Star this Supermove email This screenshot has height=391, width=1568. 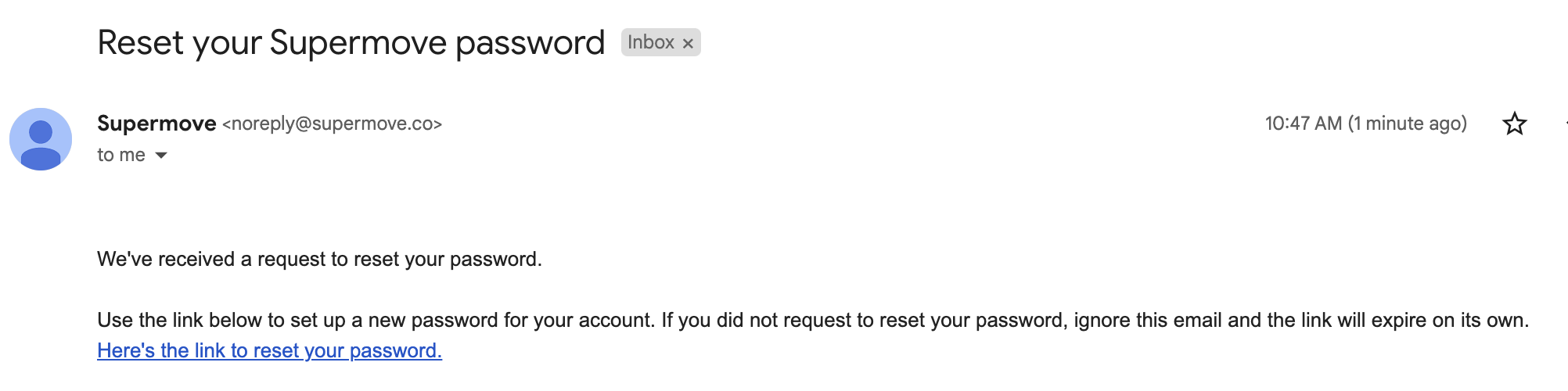[1514, 124]
